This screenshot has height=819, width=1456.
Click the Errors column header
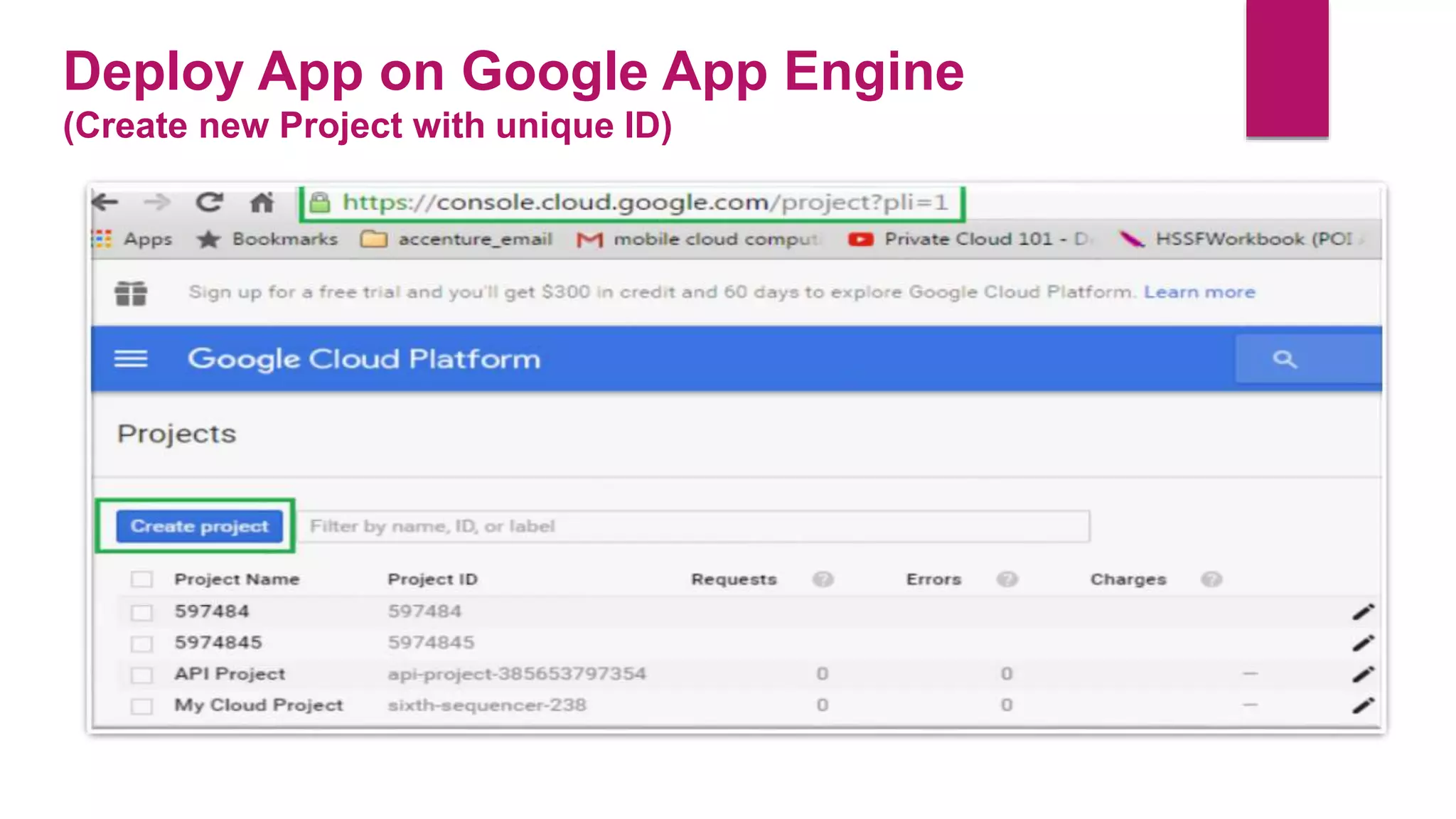933,579
